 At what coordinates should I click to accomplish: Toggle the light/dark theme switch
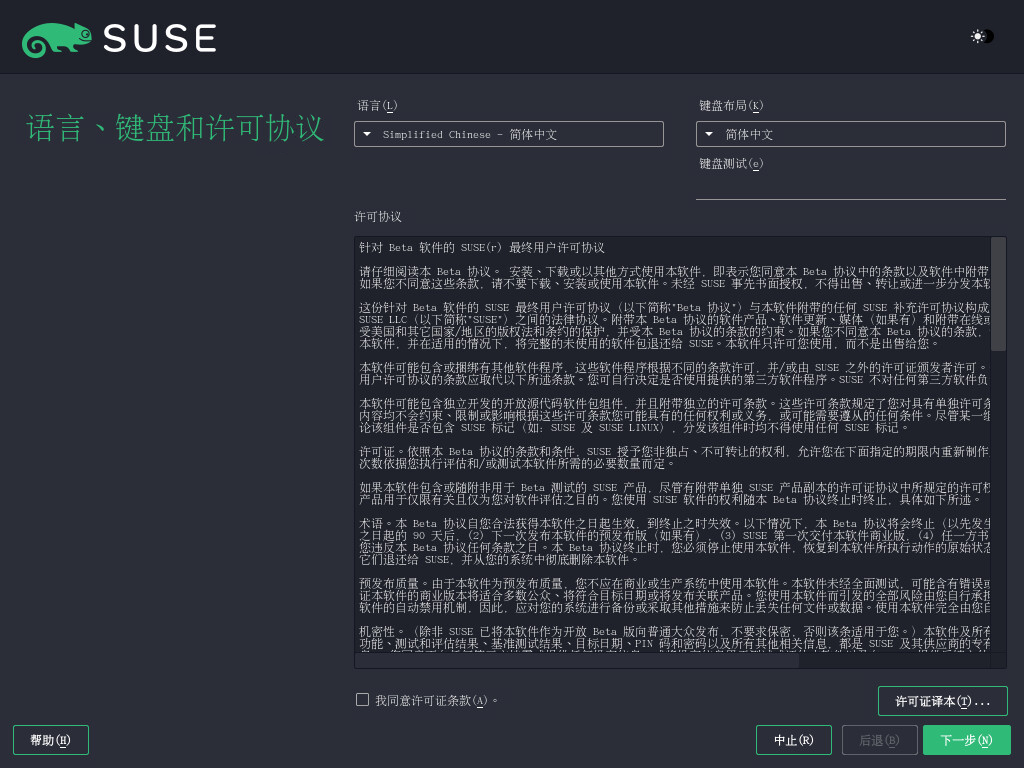(982, 37)
